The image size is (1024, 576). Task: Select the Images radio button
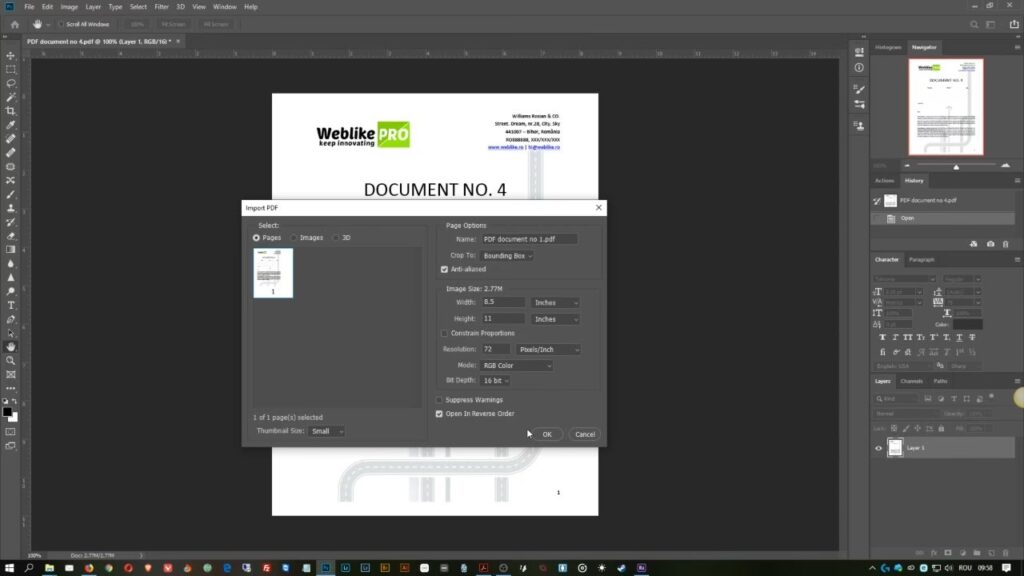295,238
